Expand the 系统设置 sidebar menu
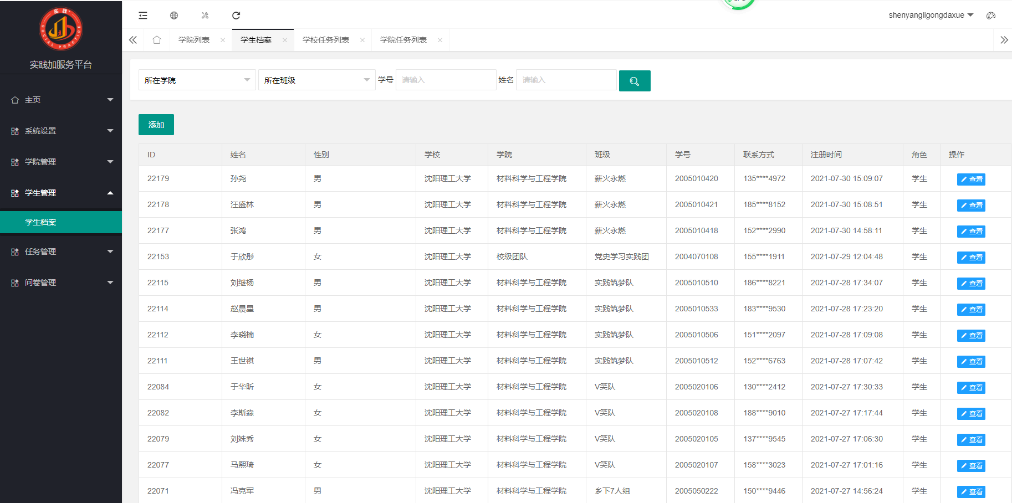Screen dimensions: 1012x503 click(x=61, y=131)
